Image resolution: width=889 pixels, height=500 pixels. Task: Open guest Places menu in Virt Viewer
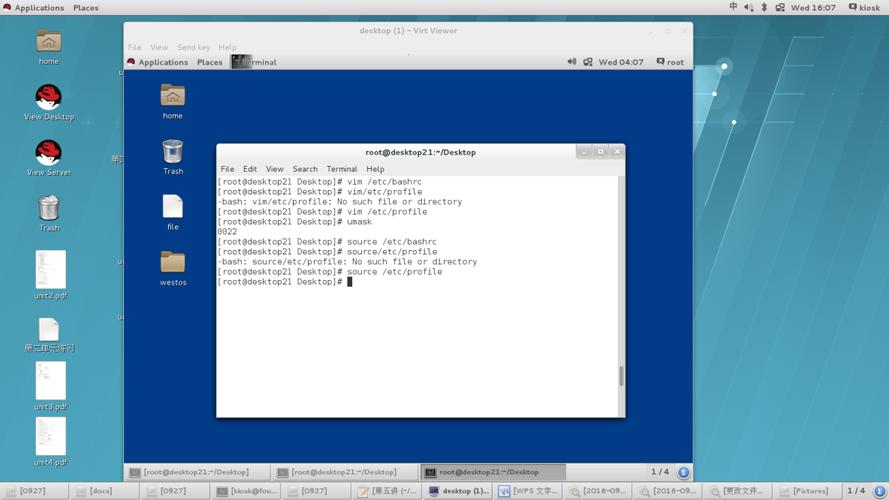pos(209,62)
